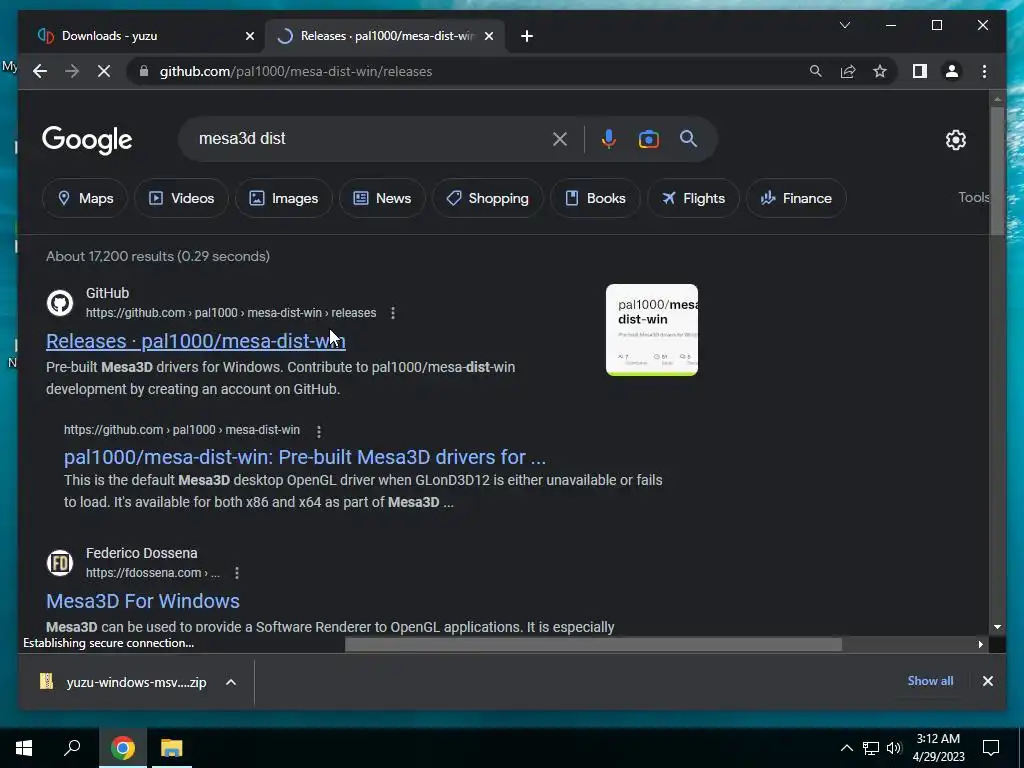Open File Explorer from the taskbar
Viewport: 1024px width, 768px height.
coord(172,748)
